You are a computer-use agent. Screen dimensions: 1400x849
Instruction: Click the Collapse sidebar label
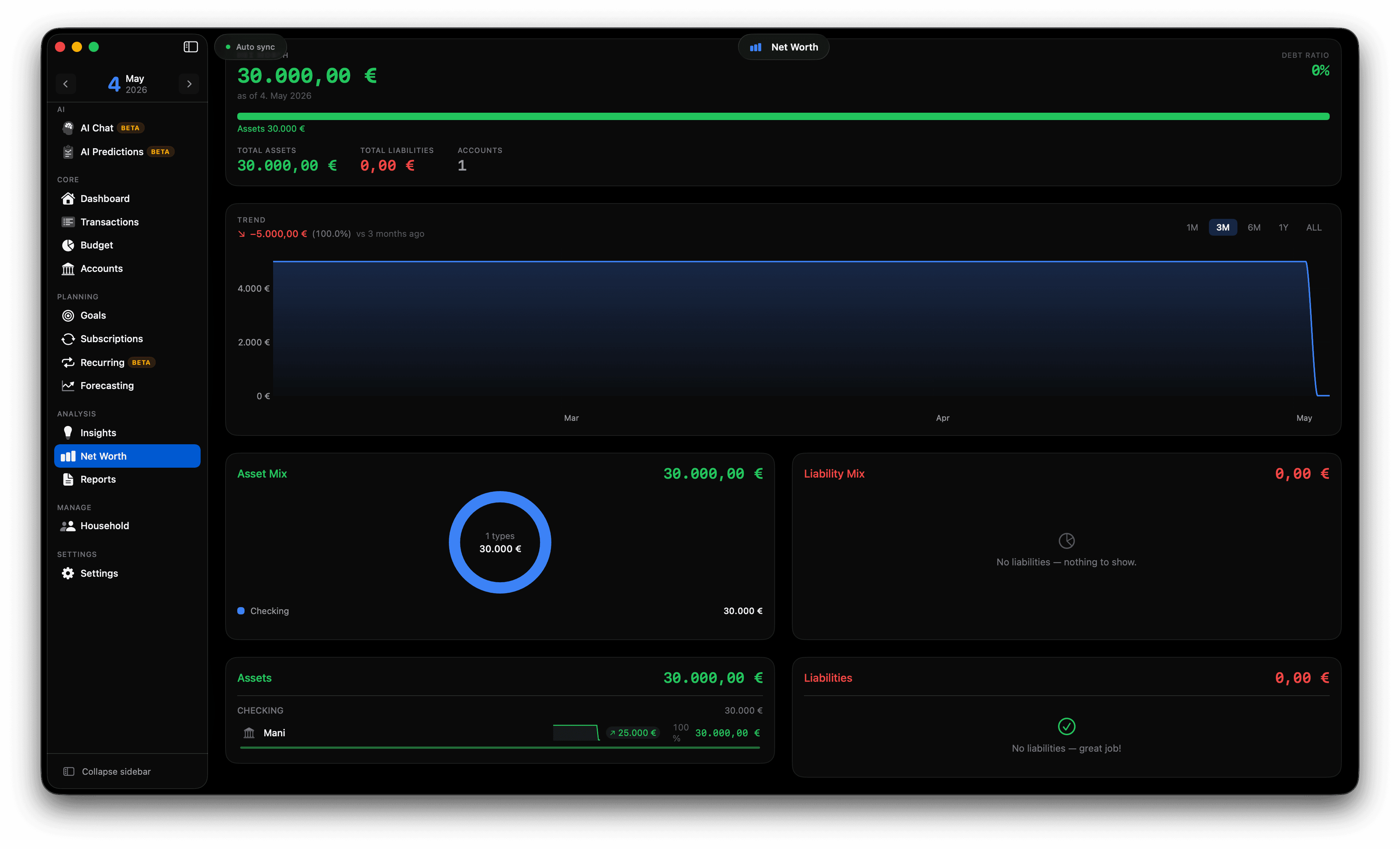(116, 771)
